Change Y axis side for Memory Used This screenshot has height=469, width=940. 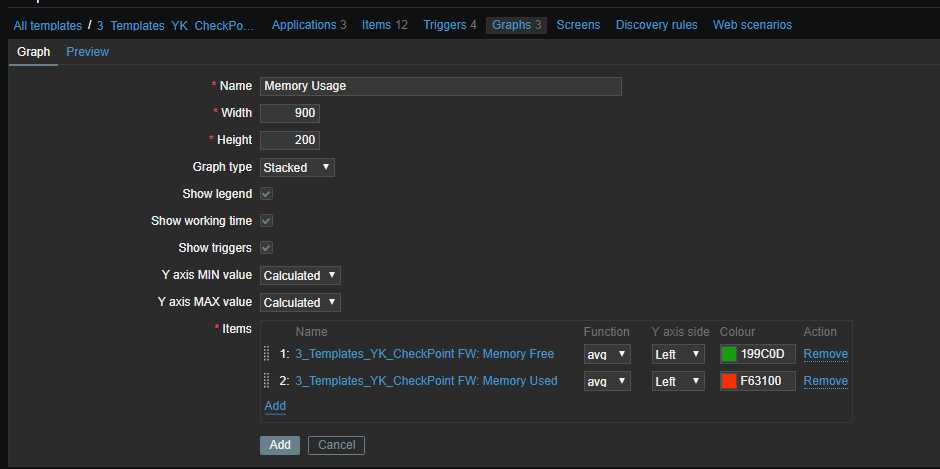(x=679, y=381)
